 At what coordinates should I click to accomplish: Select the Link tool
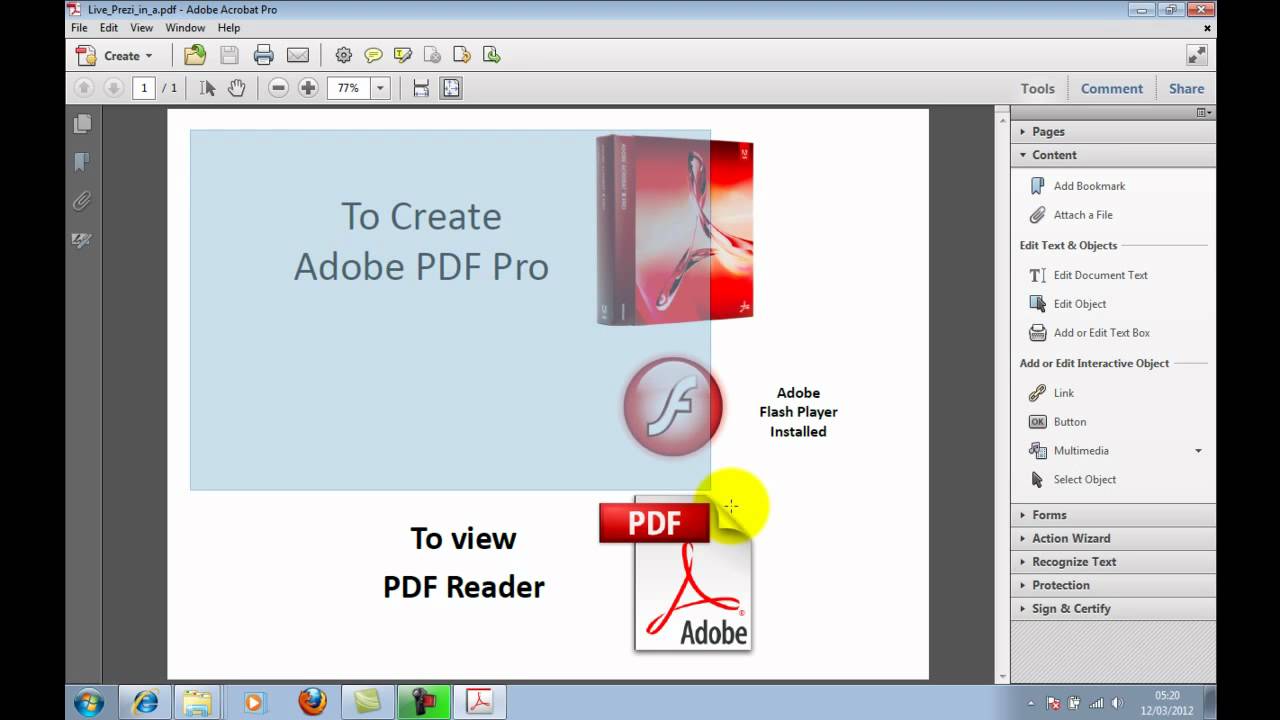tap(1051, 393)
